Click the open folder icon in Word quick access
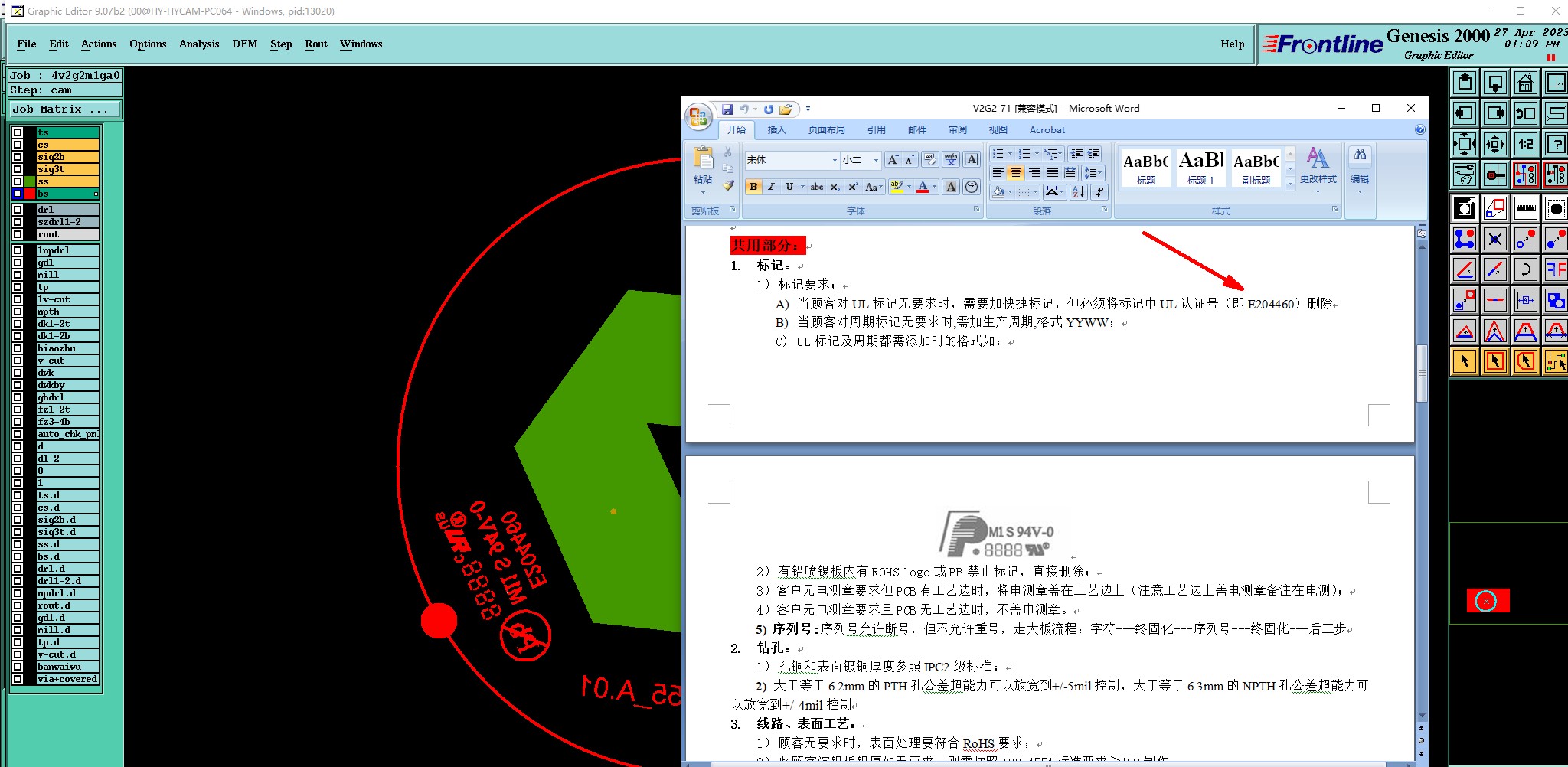Screen dimensions: 1568x767 point(785,109)
